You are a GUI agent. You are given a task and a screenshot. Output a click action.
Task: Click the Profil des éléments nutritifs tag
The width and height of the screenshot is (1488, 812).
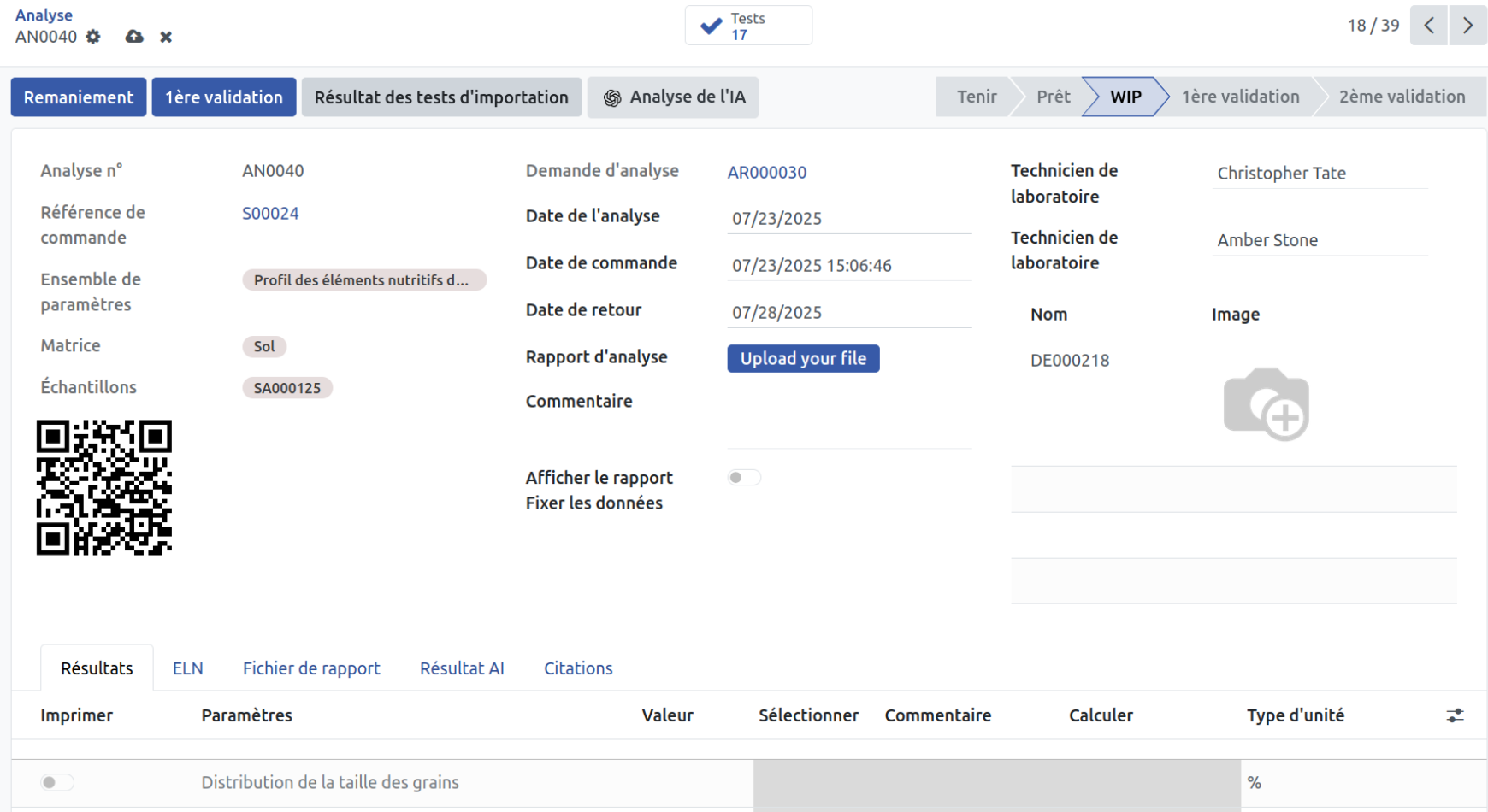pos(364,279)
